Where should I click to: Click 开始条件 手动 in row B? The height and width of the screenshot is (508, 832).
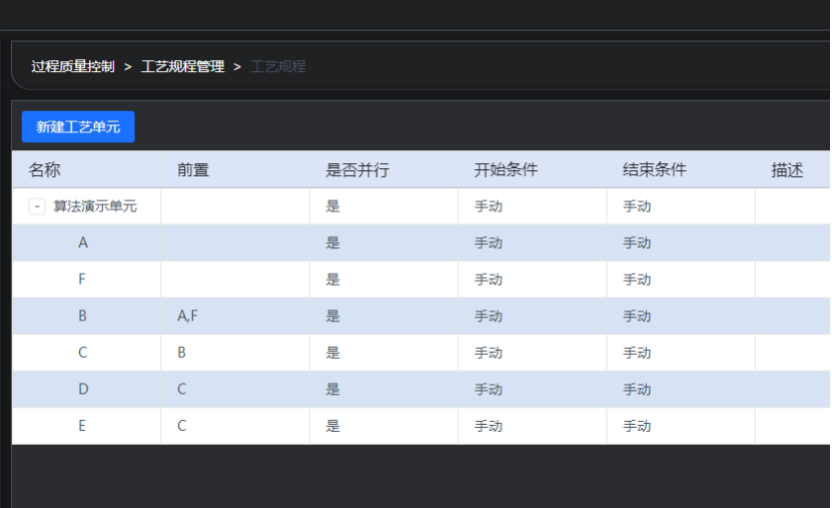coord(488,316)
